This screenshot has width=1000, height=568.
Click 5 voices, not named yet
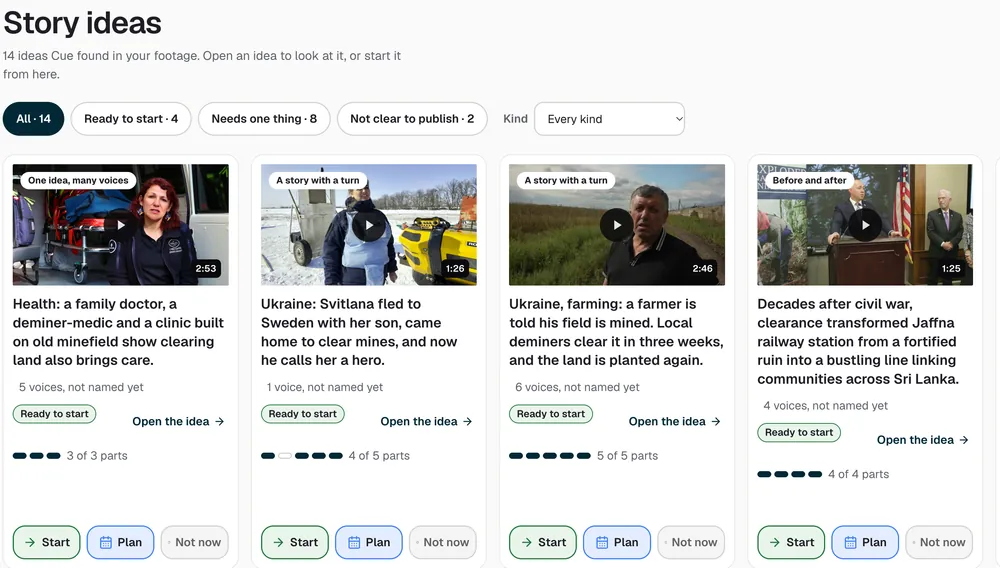(81, 387)
